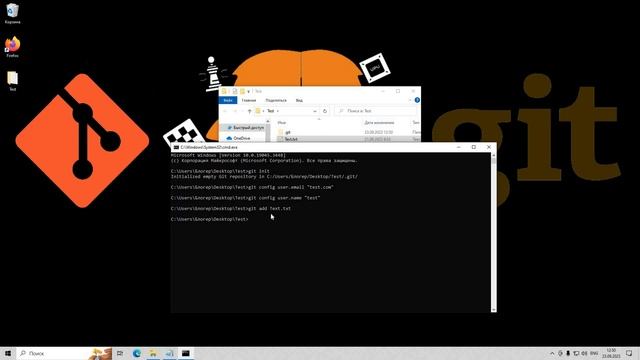
Task: Open Explorer help
Action: pyautogui.click(x=417, y=100)
